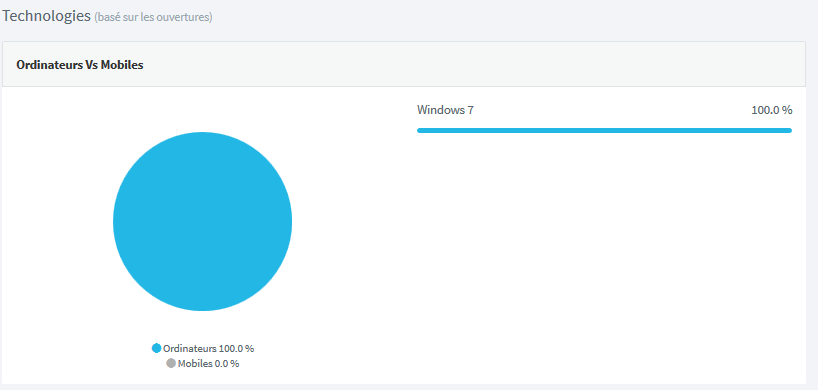Click the word Ordinateurs in the panel title
The height and width of the screenshot is (390, 818).
[x=49, y=65]
